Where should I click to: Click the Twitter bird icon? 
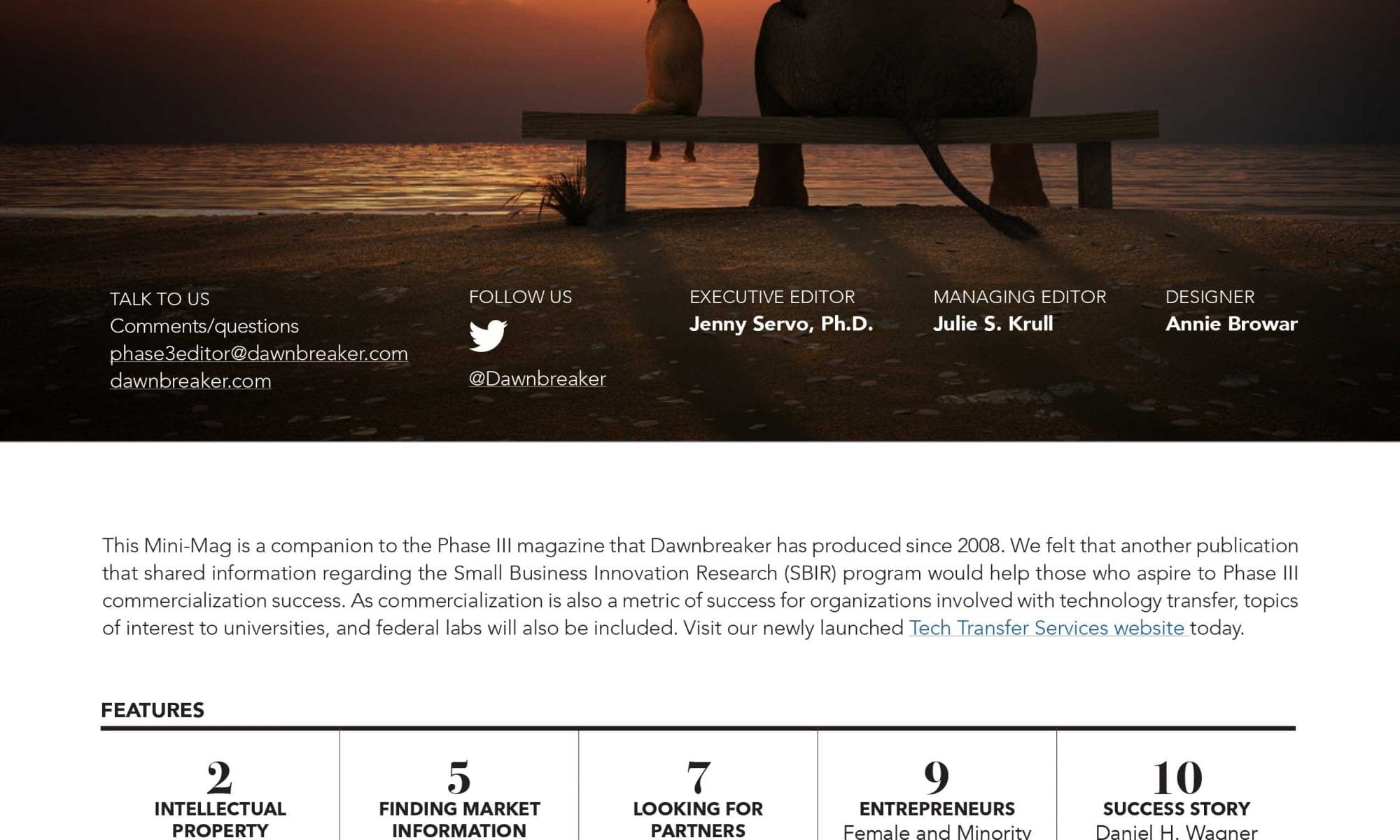pos(488,336)
